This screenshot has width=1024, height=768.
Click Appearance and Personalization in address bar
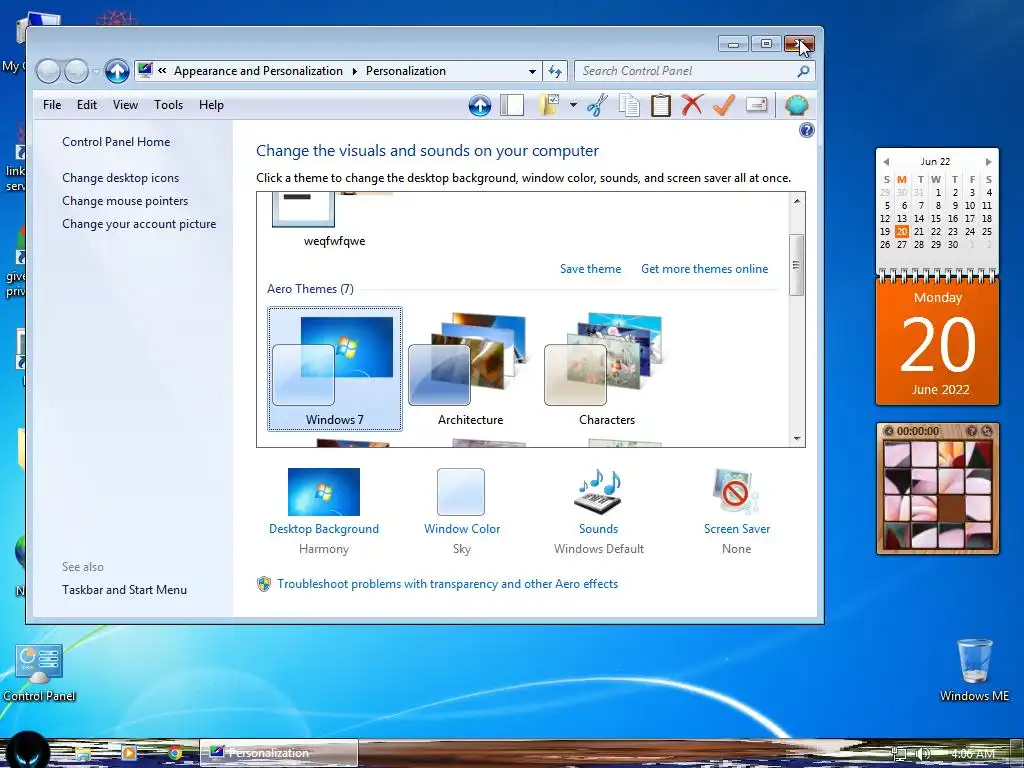(x=258, y=71)
